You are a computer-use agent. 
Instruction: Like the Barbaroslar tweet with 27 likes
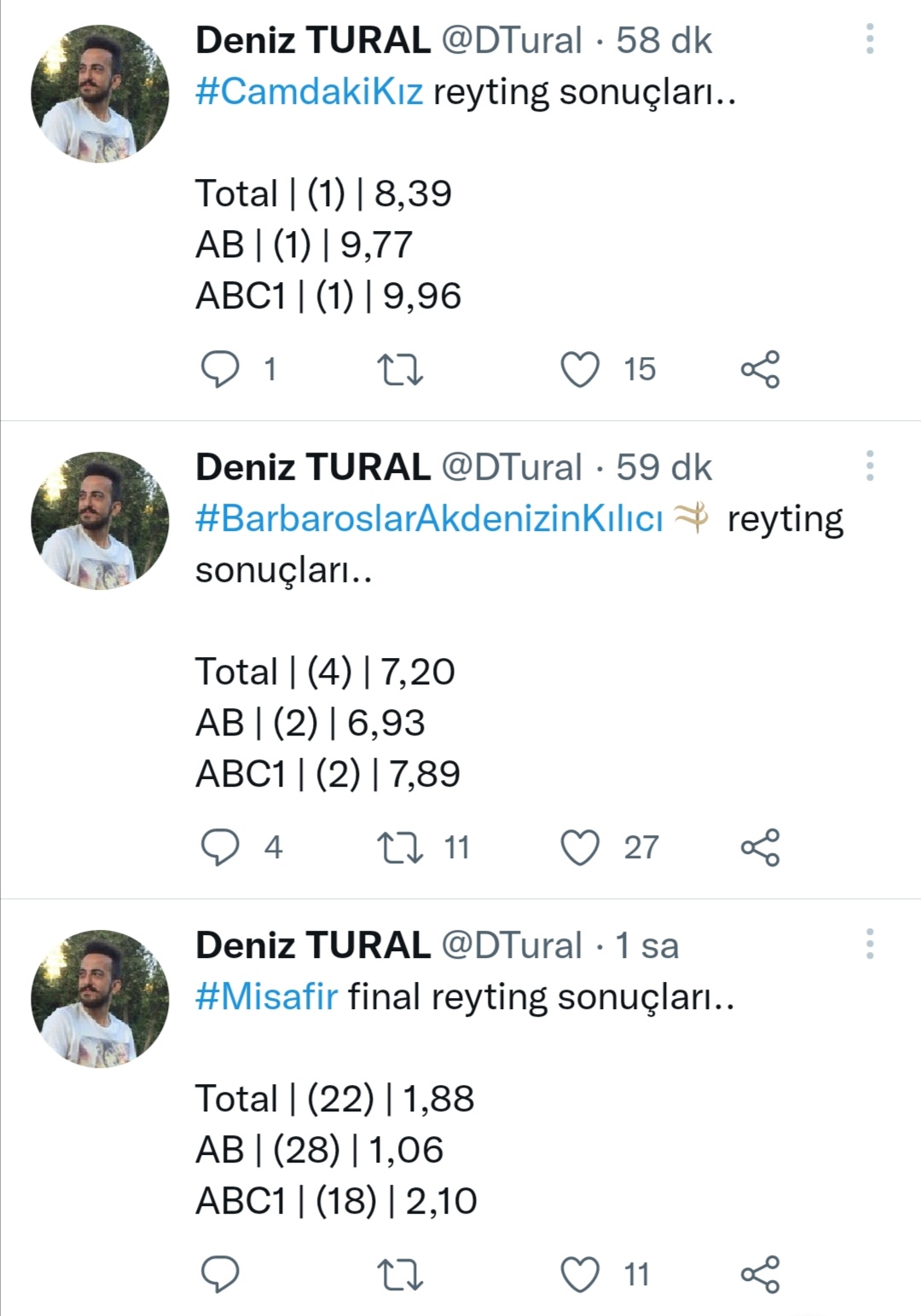coord(580,847)
